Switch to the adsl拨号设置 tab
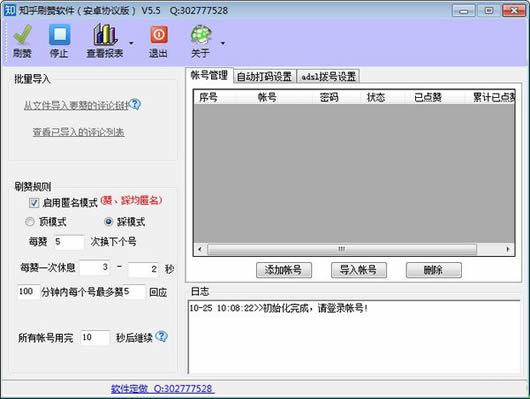The image size is (530, 399). point(328,76)
